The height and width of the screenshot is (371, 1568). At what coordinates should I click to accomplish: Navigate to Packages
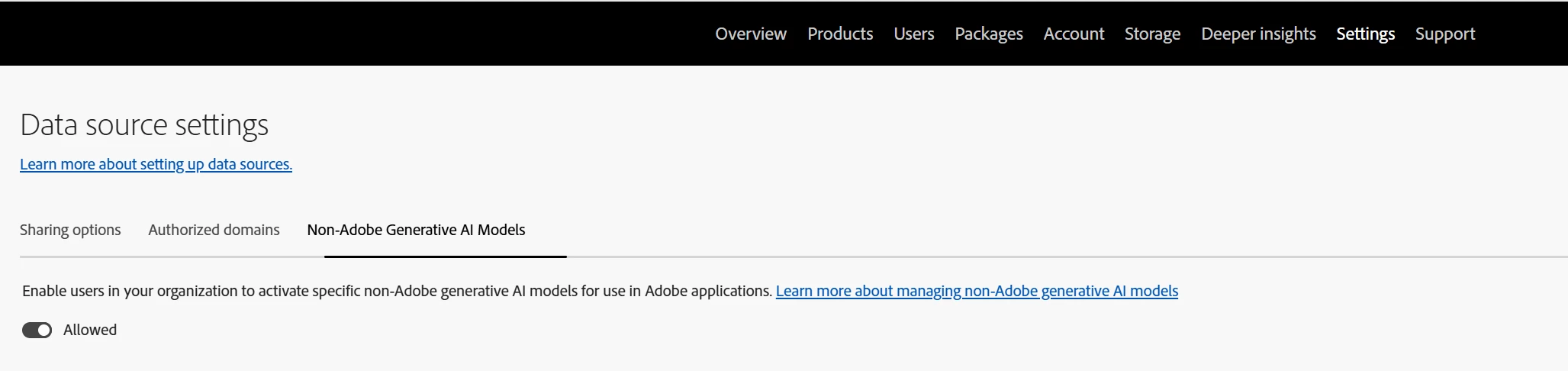click(988, 34)
